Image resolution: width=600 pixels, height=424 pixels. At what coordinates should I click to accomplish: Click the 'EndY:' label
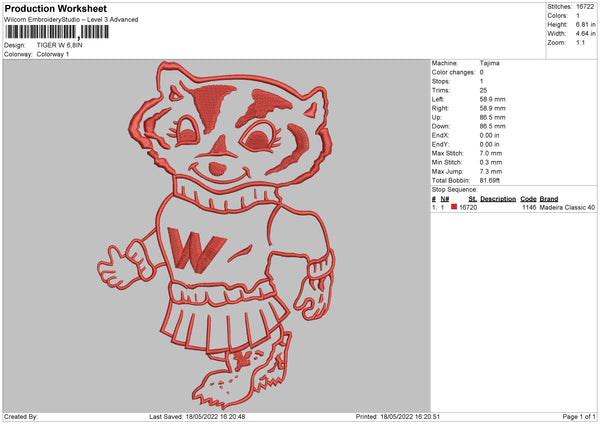point(440,144)
